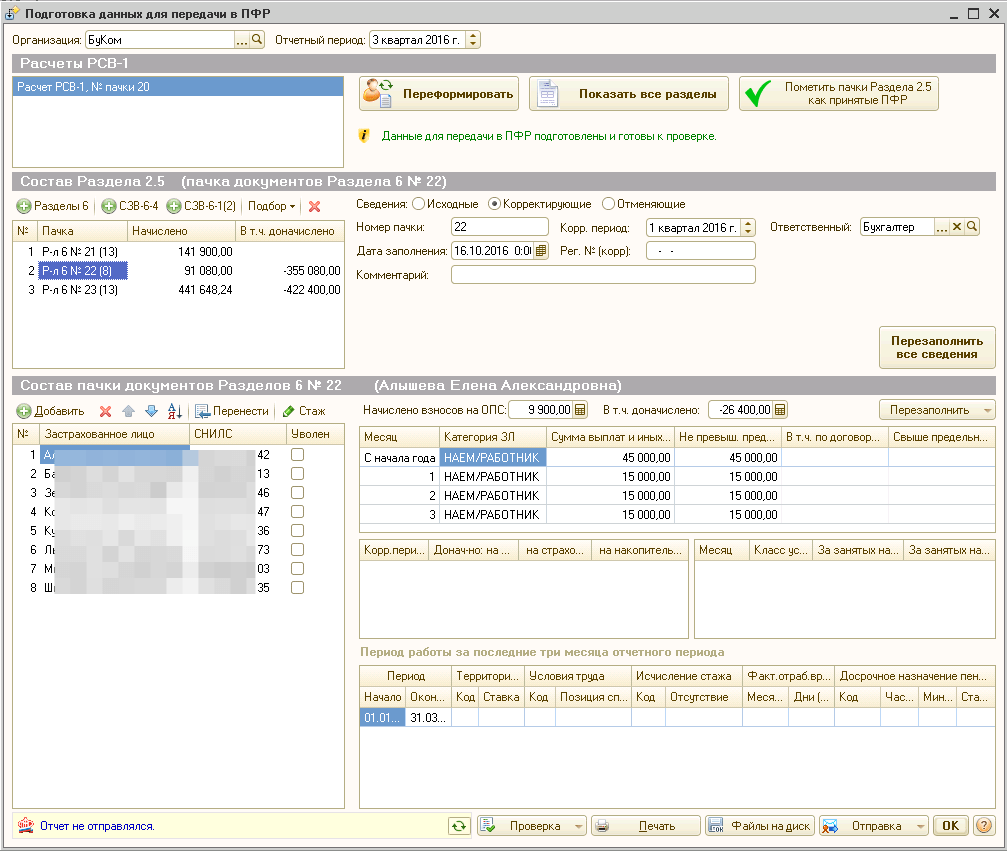The width and height of the screenshot is (1007, 851).
Task: Click the Переформировать button
Action: (440, 94)
